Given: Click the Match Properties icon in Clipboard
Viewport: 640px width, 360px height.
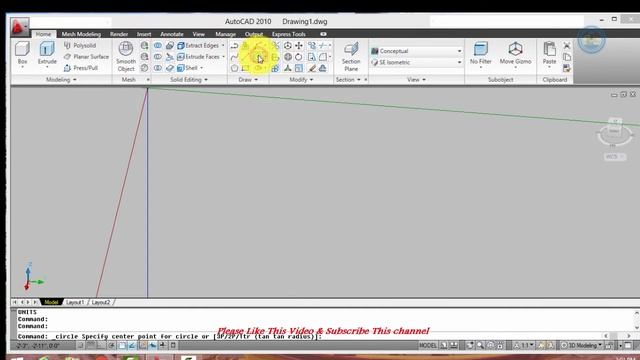Looking at the screenshot, I should point(567,68).
